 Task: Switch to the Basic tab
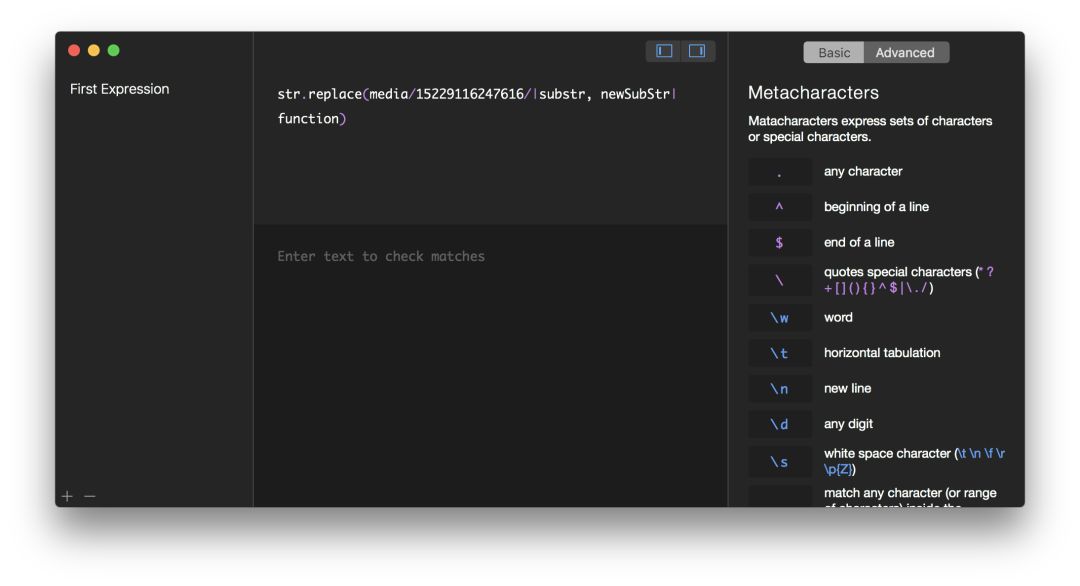coord(833,52)
